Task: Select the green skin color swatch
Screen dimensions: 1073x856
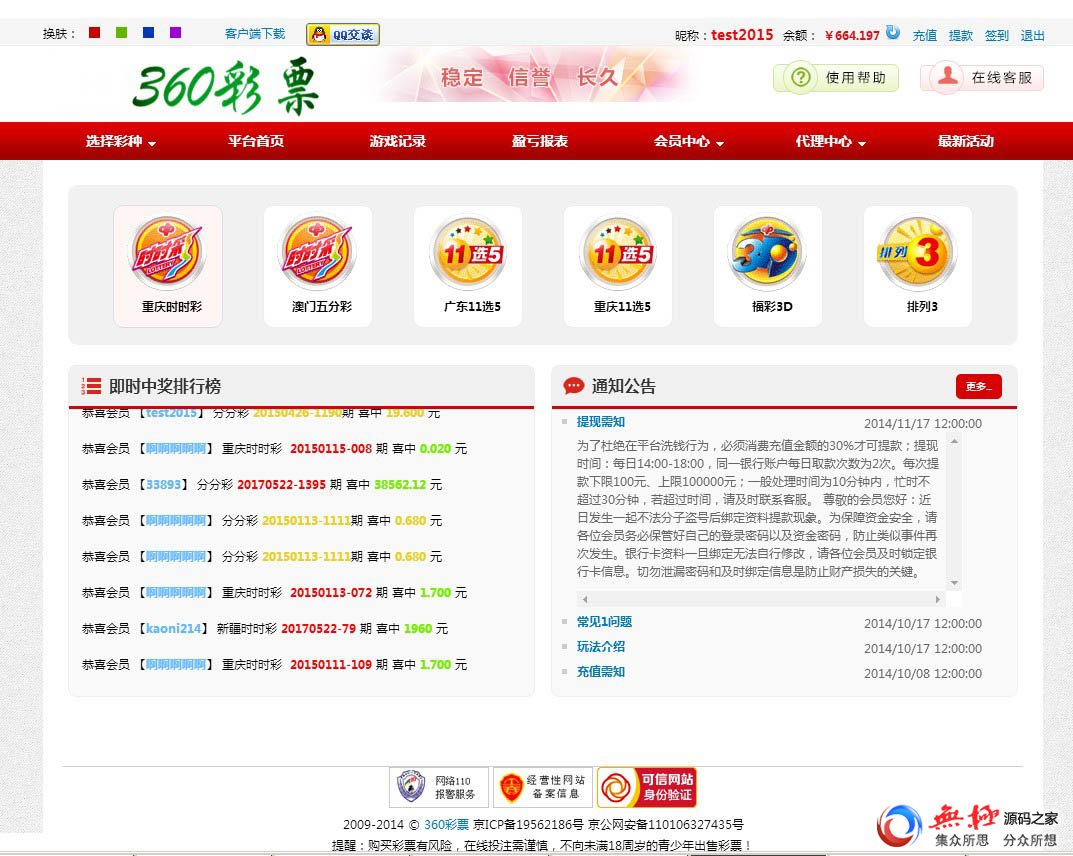Action: [x=122, y=32]
